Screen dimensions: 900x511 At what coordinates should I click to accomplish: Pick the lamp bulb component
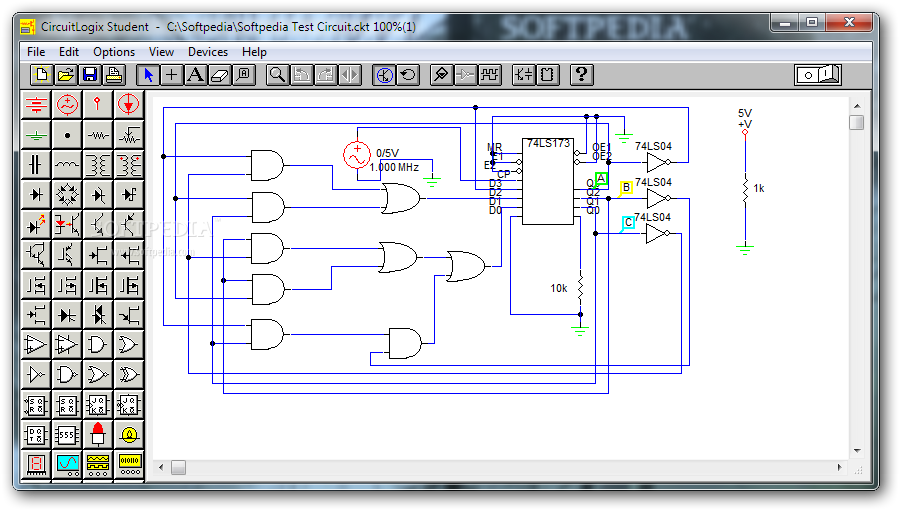(x=129, y=435)
